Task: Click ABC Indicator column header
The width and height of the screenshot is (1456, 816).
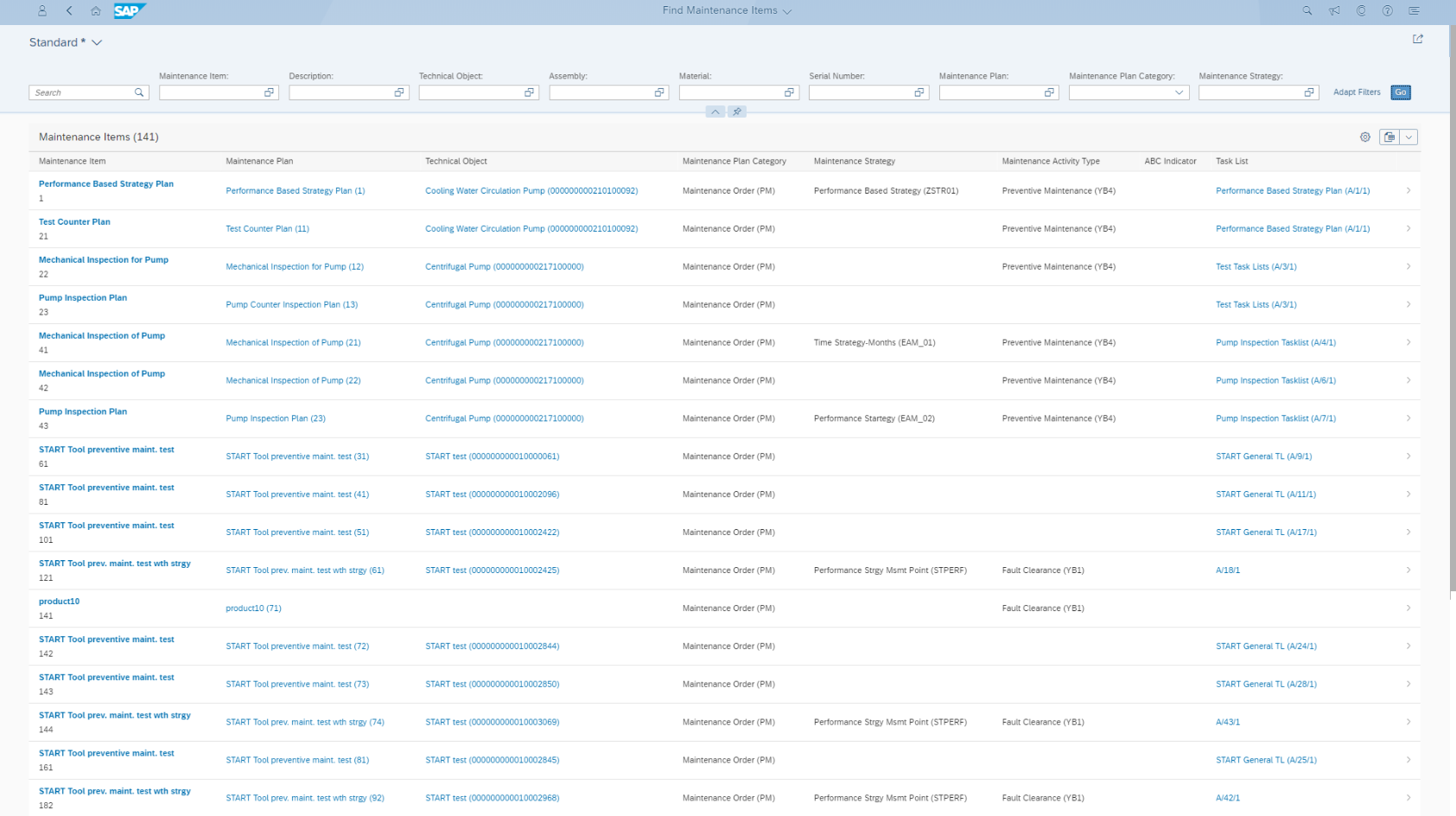Action: coord(1170,162)
